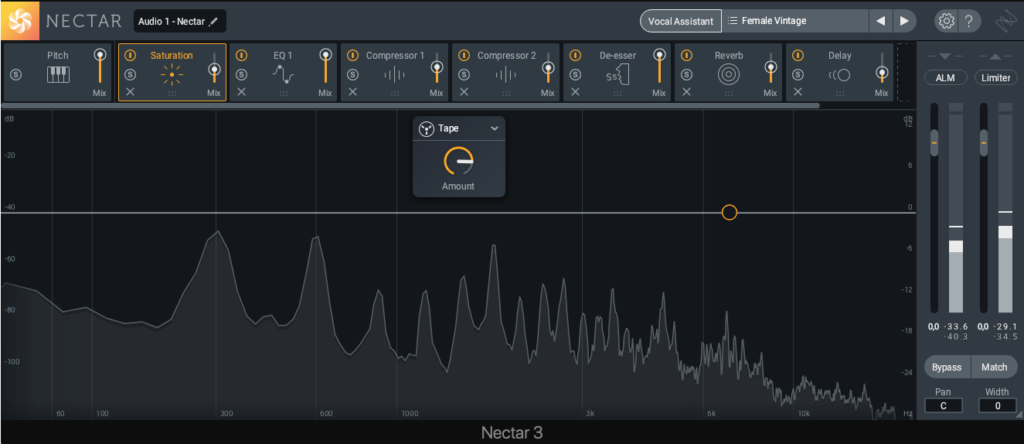Viewport: 1024px width, 444px height.
Task: Select the Delay module icon
Action: click(x=840, y=75)
